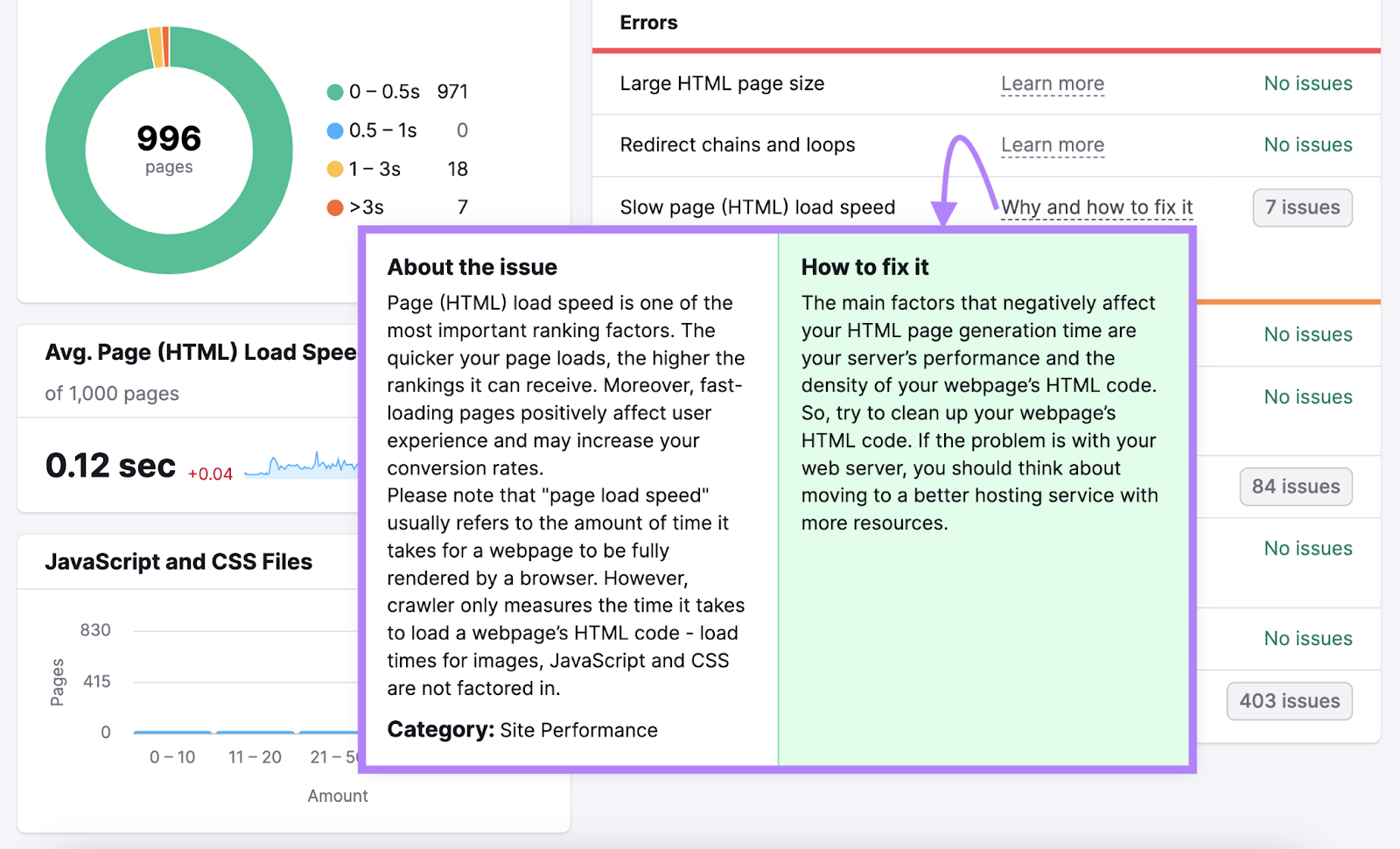The image size is (1400, 849).
Task: Click the JavaScript and CSS Files heading
Action: tap(178, 562)
